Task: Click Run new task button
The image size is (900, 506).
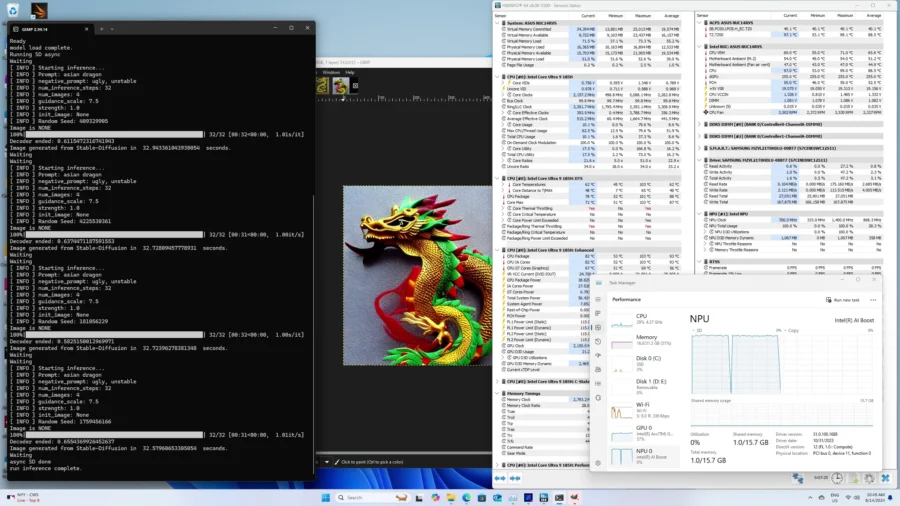Action: pos(843,299)
